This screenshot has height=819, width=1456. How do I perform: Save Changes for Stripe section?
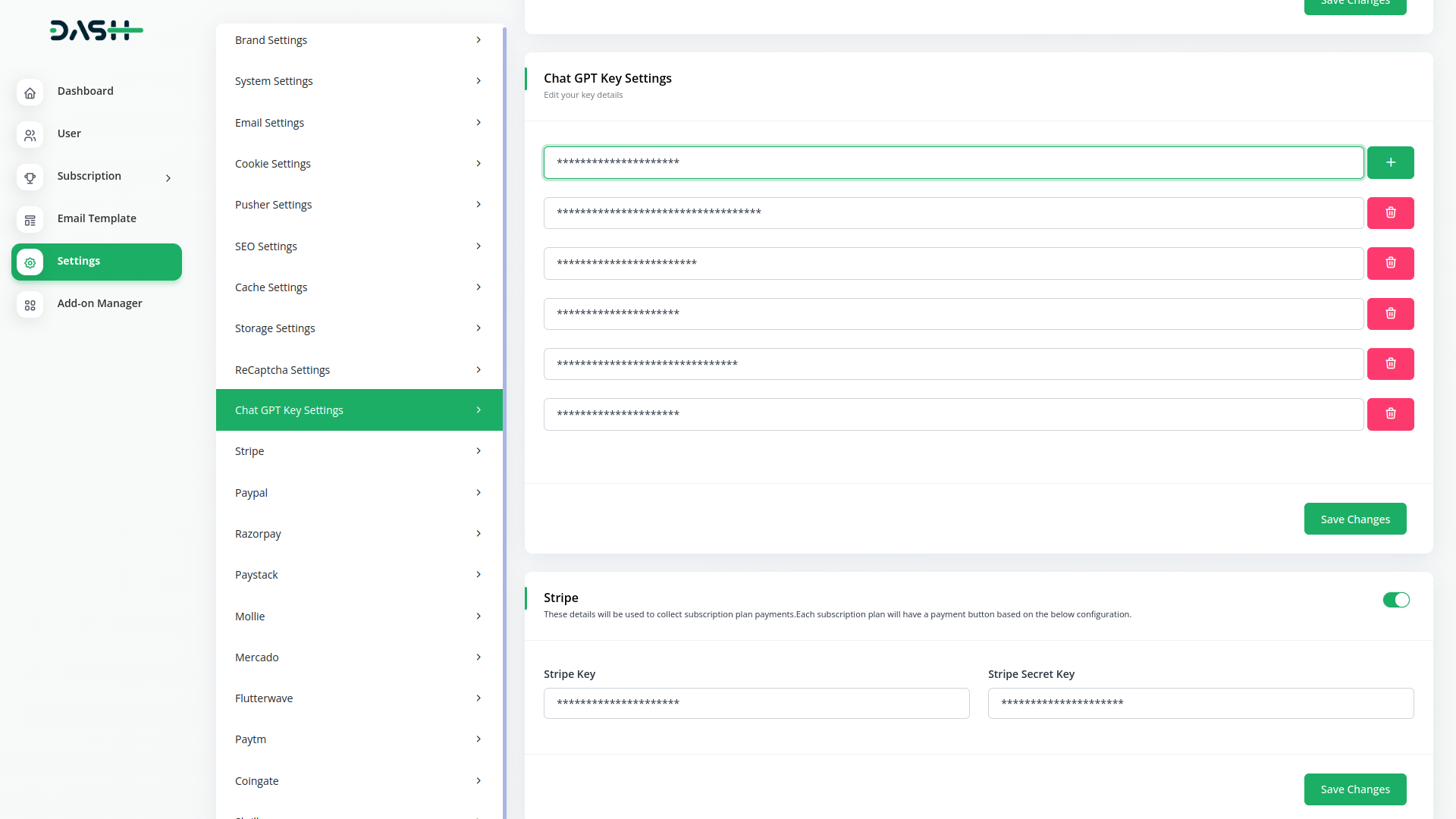point(1354,789)
